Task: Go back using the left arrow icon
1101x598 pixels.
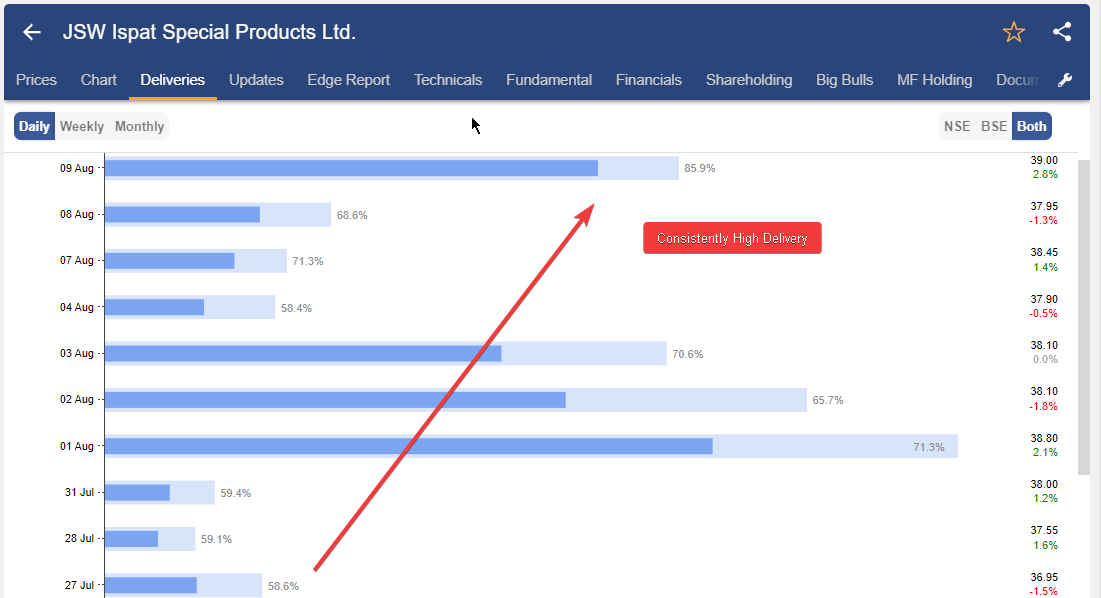Action: (32, 32)
